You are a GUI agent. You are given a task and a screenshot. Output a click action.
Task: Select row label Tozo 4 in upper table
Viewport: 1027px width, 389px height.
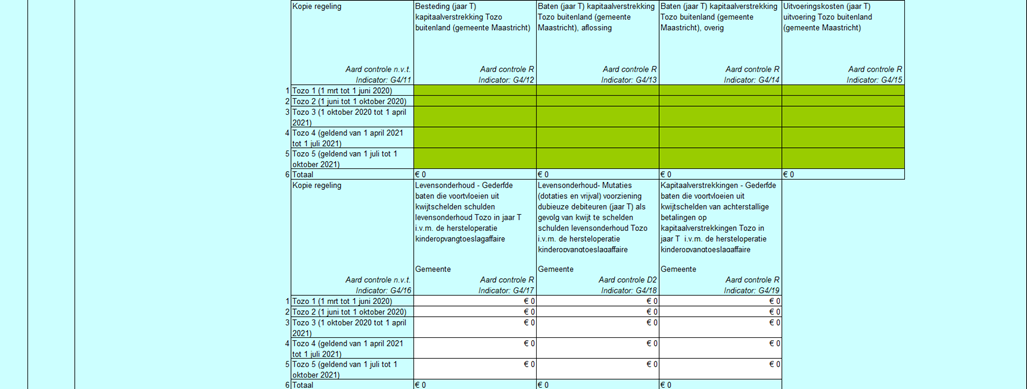coord(352,138)
